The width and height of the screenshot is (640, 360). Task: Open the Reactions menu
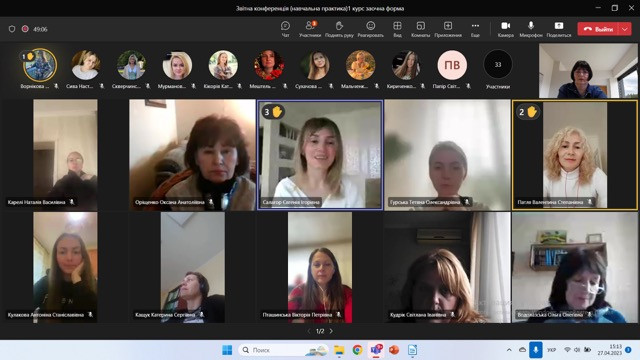coord(371,29)
